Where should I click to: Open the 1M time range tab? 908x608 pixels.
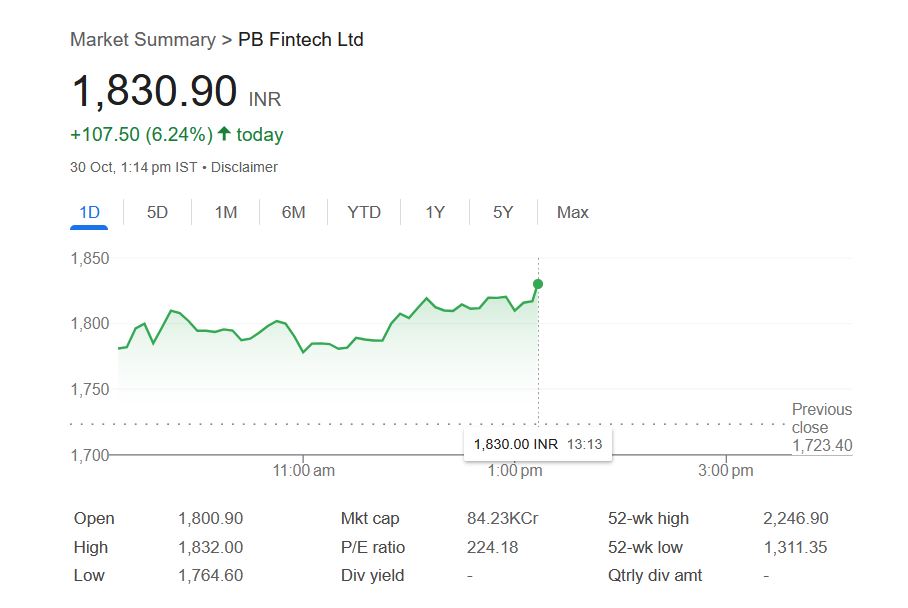(226, 212)
